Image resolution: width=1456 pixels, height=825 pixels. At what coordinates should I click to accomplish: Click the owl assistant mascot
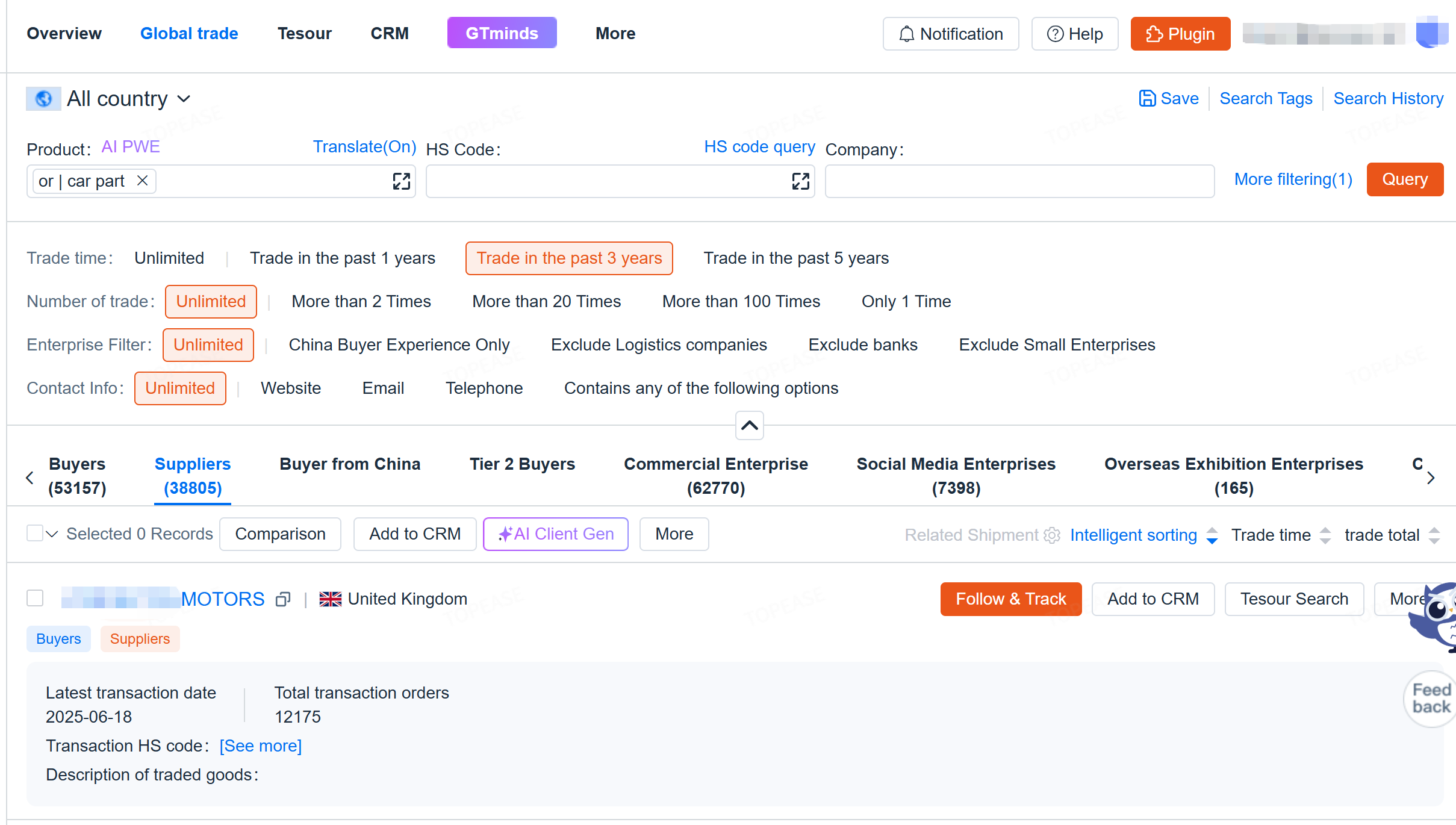[x=1434, y=617]
